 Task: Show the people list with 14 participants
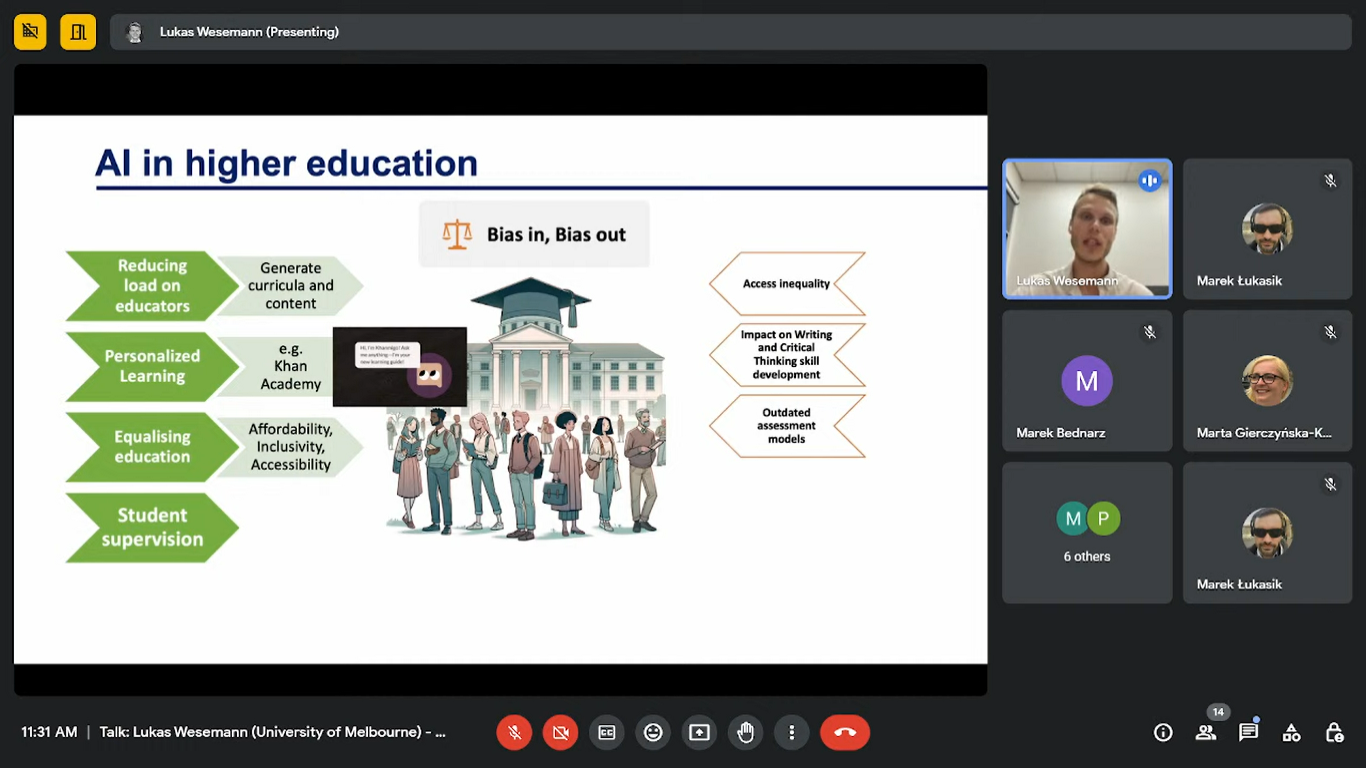click(1206, 732)
